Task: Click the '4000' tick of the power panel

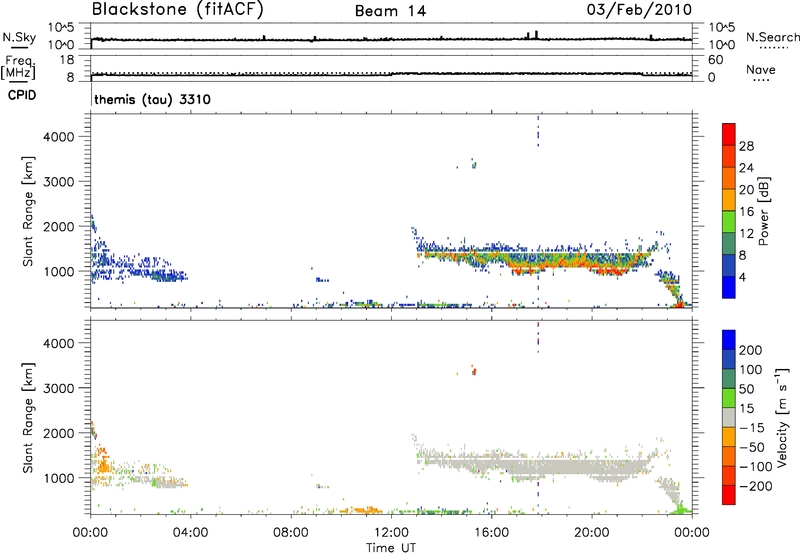Action: click(x=58, y=137)
